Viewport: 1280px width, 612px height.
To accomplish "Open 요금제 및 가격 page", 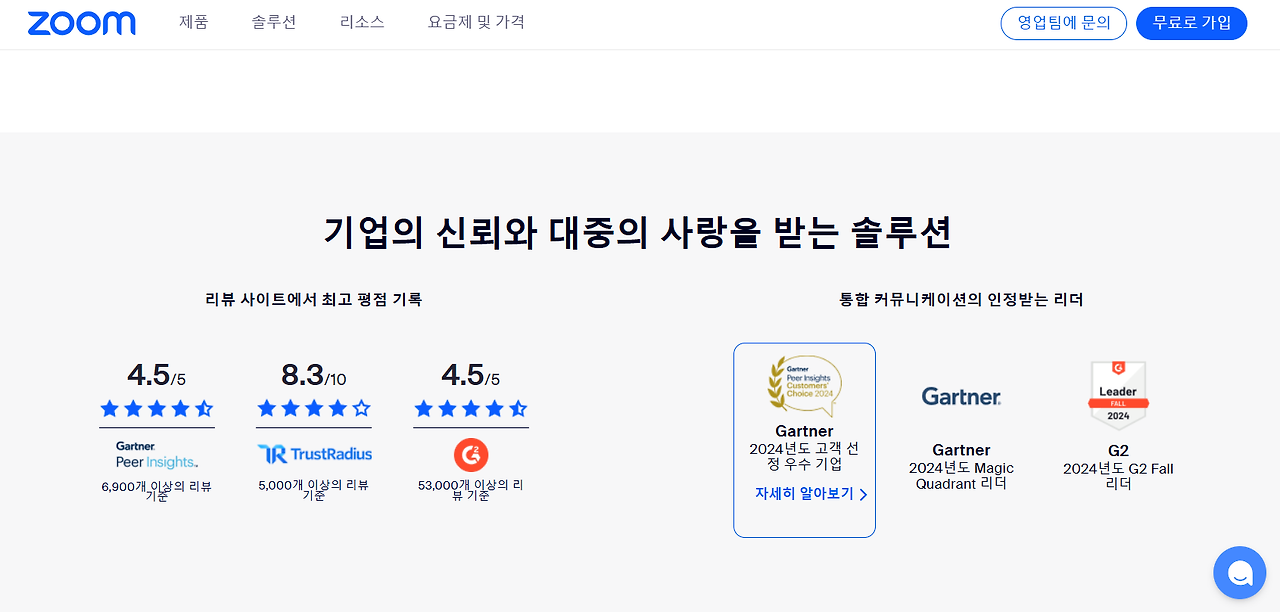I will tap(476, 22).
